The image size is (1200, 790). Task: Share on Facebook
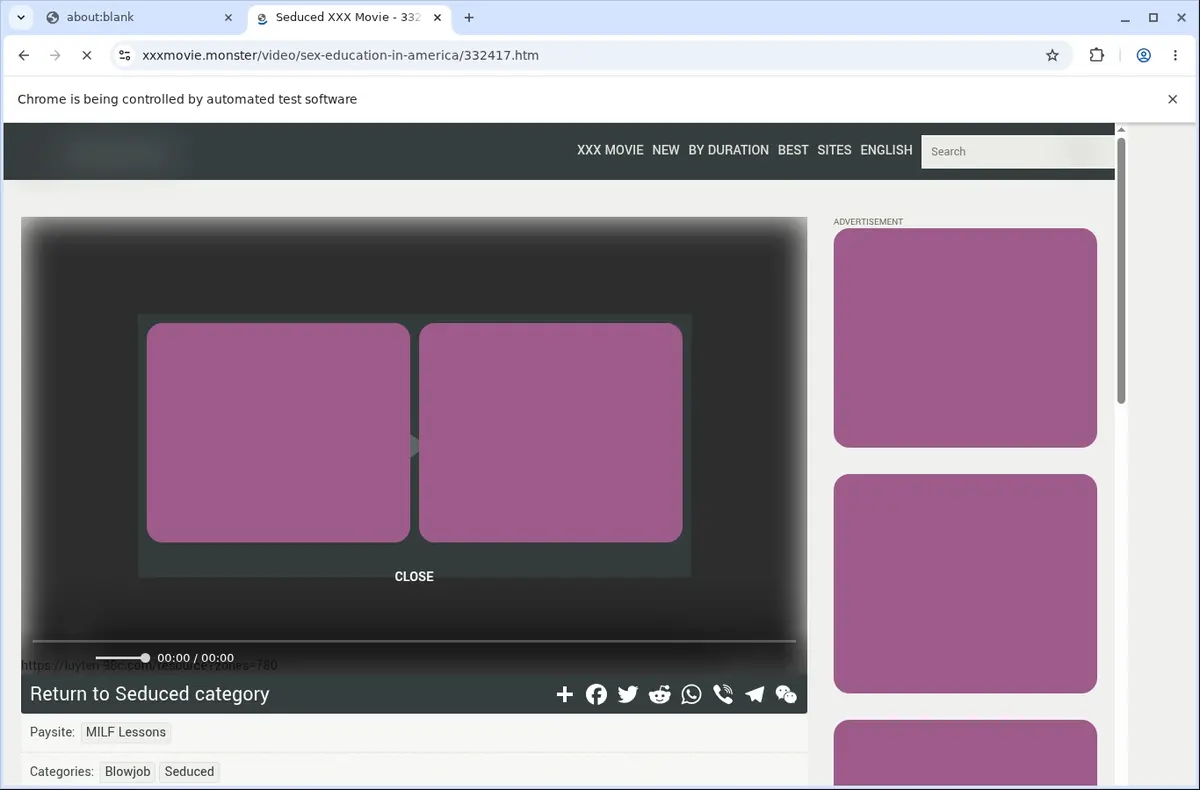596,694
